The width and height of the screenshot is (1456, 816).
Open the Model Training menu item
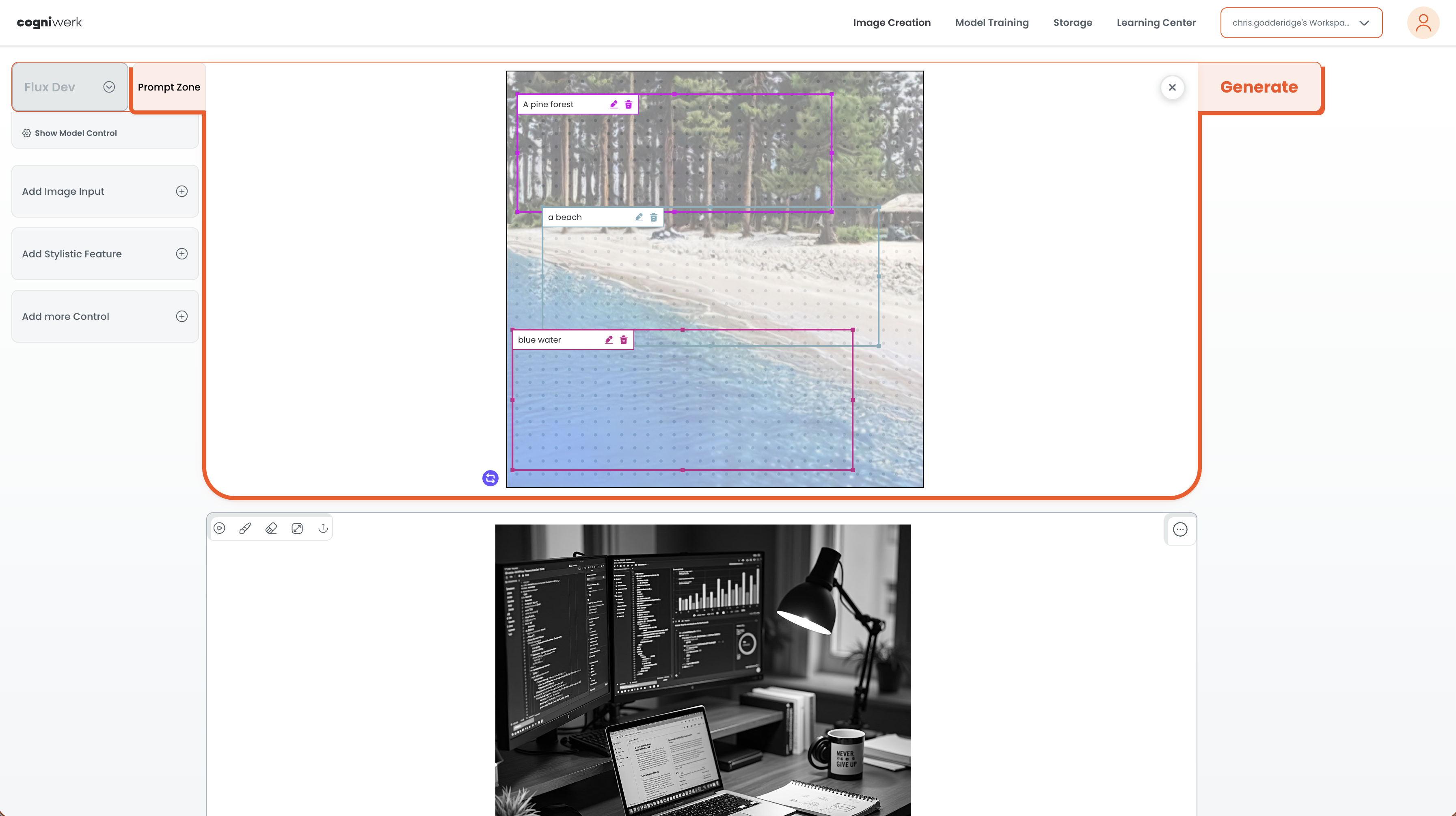(992, 23)
